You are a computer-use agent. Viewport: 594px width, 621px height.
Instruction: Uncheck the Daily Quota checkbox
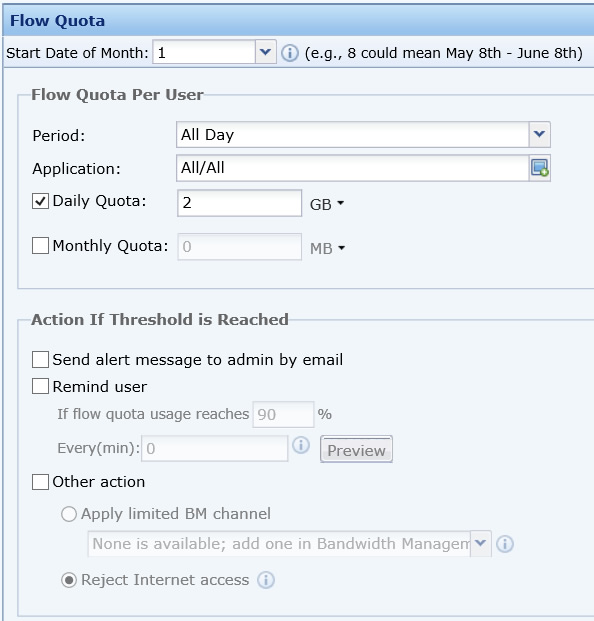coord(40,201)
